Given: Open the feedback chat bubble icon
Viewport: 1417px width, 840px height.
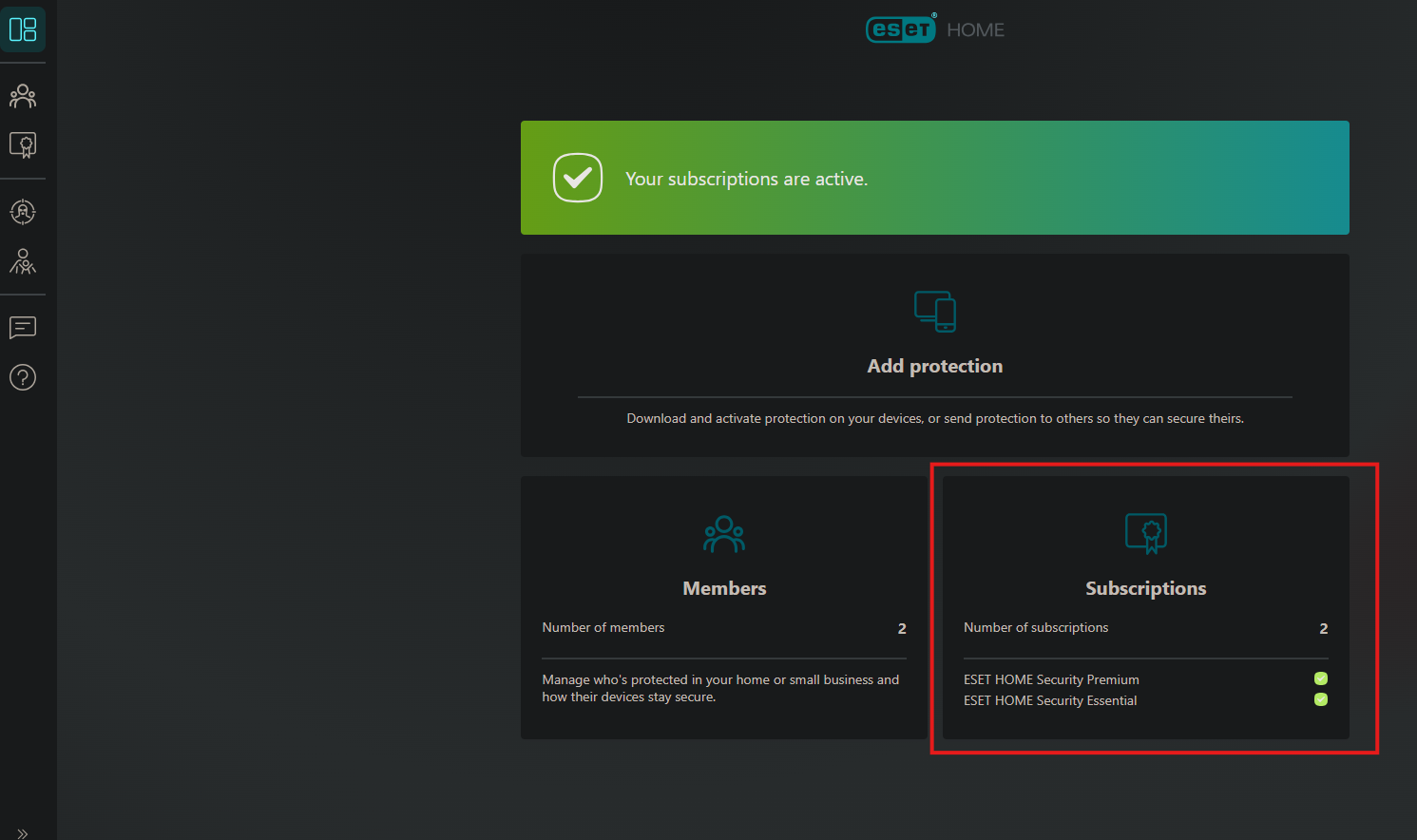Looking at the screenshot, I should tap(23, 328).
